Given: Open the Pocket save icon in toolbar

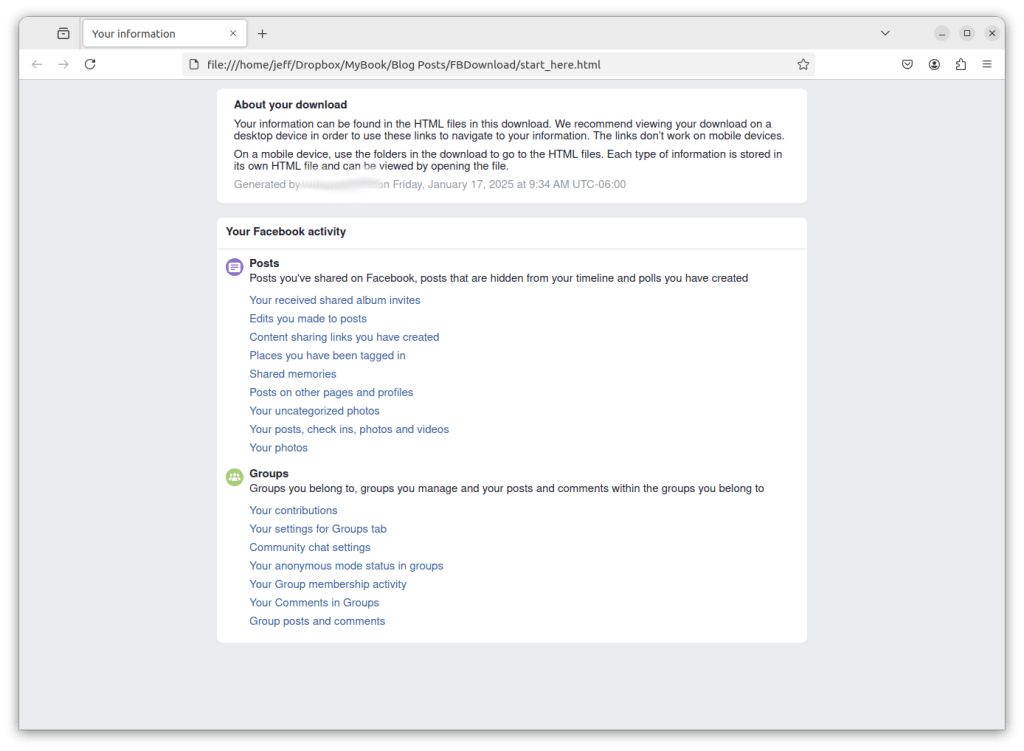Looking at the screenshot, I should [907, 64].
